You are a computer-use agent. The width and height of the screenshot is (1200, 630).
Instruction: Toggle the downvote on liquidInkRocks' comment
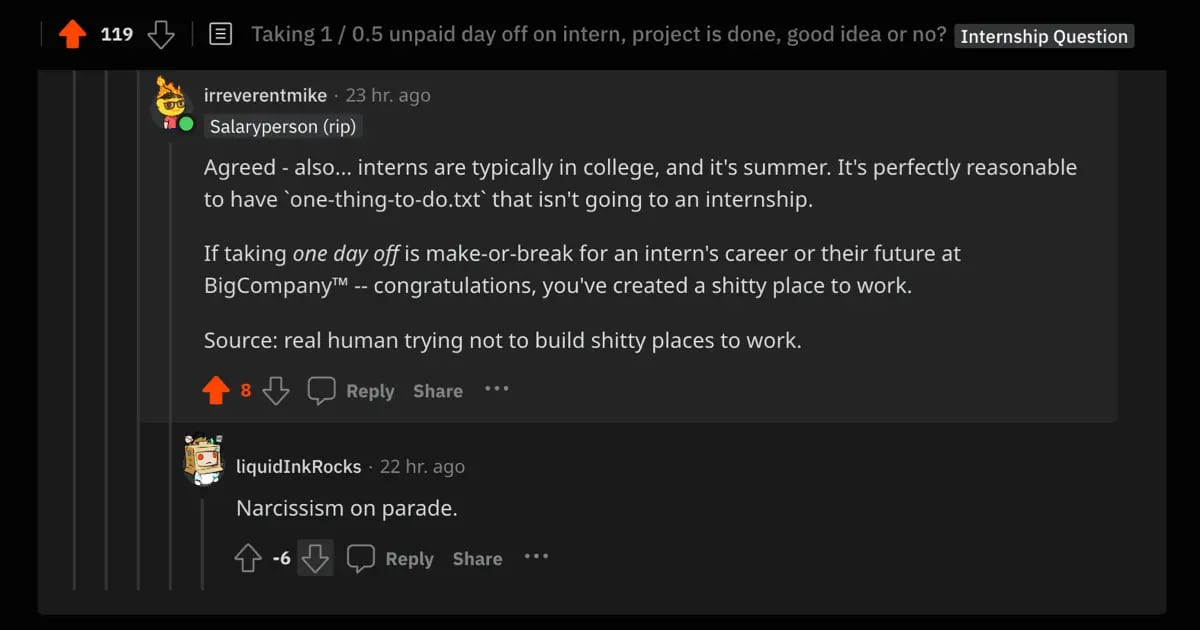(315, 558)
